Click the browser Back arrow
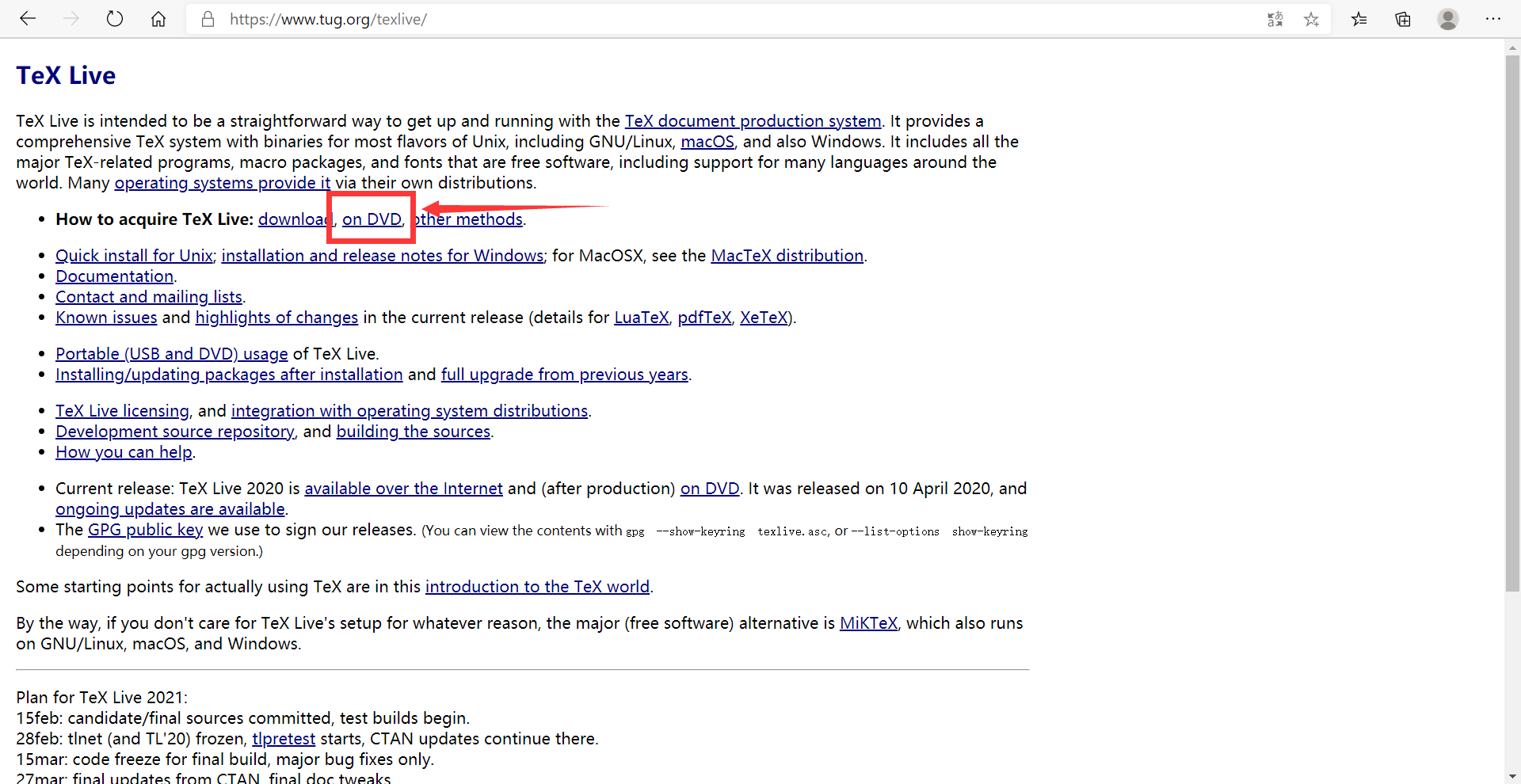Viewport: 1521px width, 784px height. pos(28,19)
